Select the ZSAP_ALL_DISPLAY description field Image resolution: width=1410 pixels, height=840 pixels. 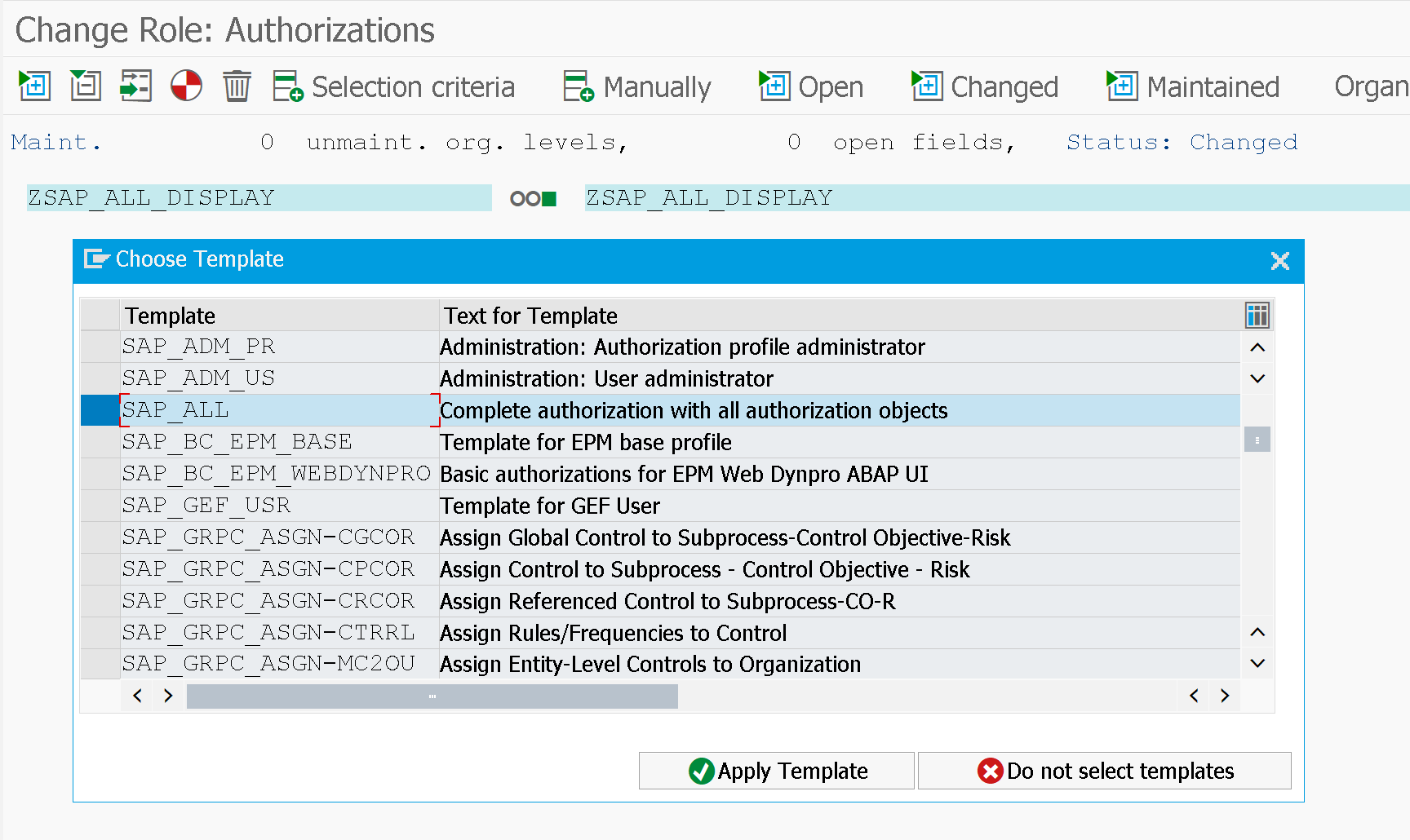pyautogui.click(x=997, y=198)
